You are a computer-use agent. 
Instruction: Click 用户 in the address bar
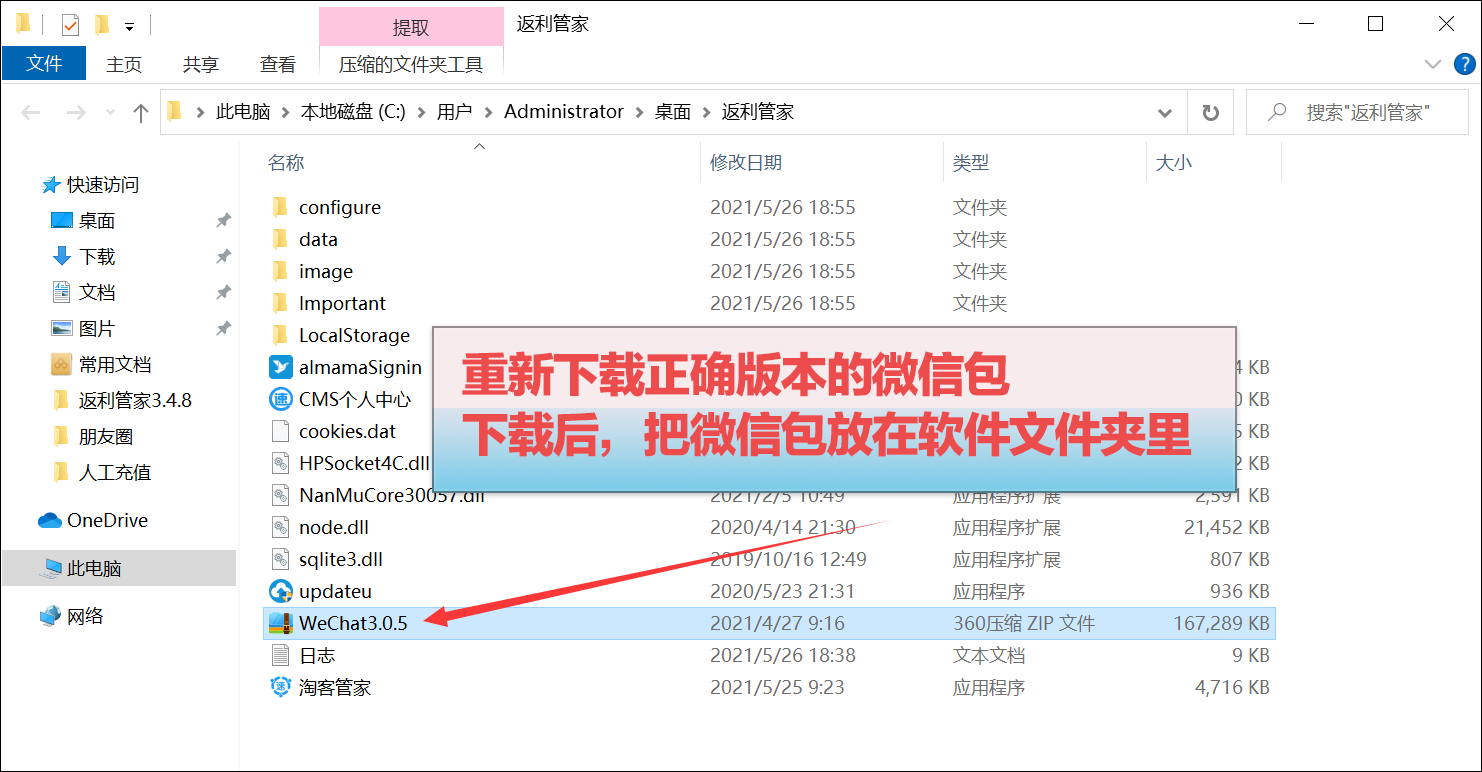[x=454, y=112]
